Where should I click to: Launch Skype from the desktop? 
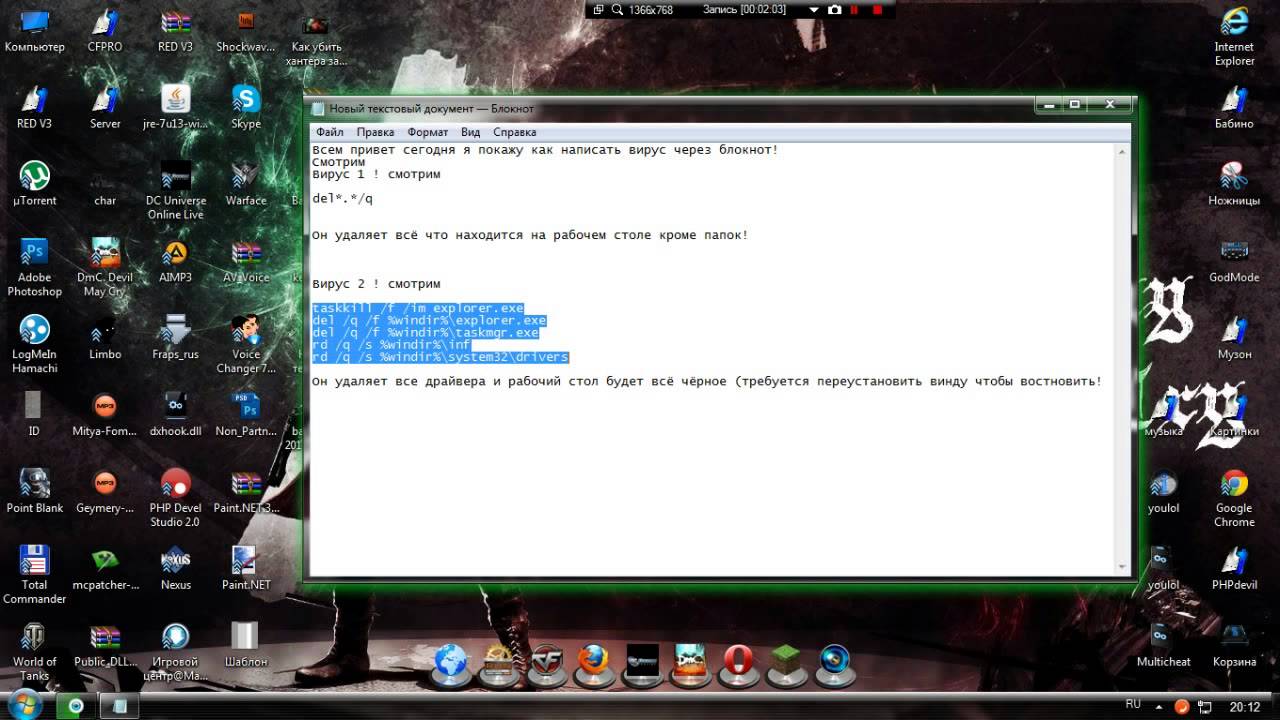click(246, 108)
